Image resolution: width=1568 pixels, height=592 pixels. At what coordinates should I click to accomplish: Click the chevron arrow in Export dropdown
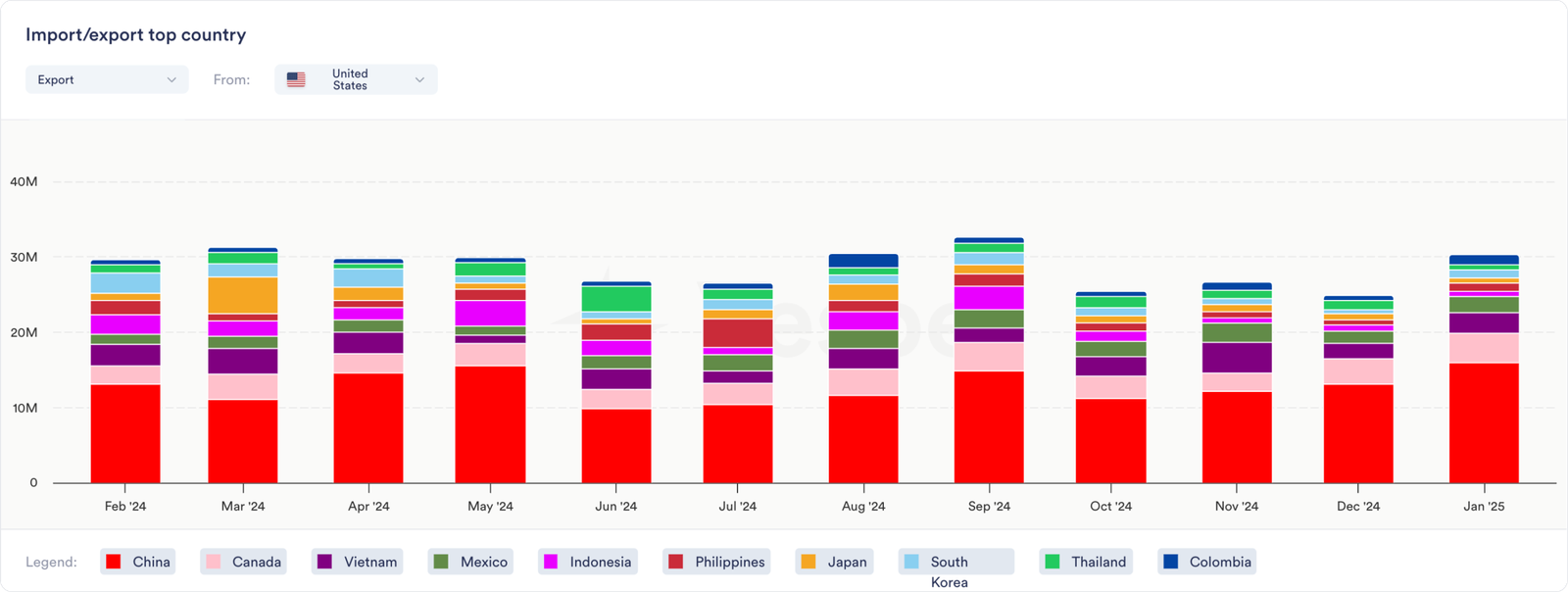pos(171,79)
